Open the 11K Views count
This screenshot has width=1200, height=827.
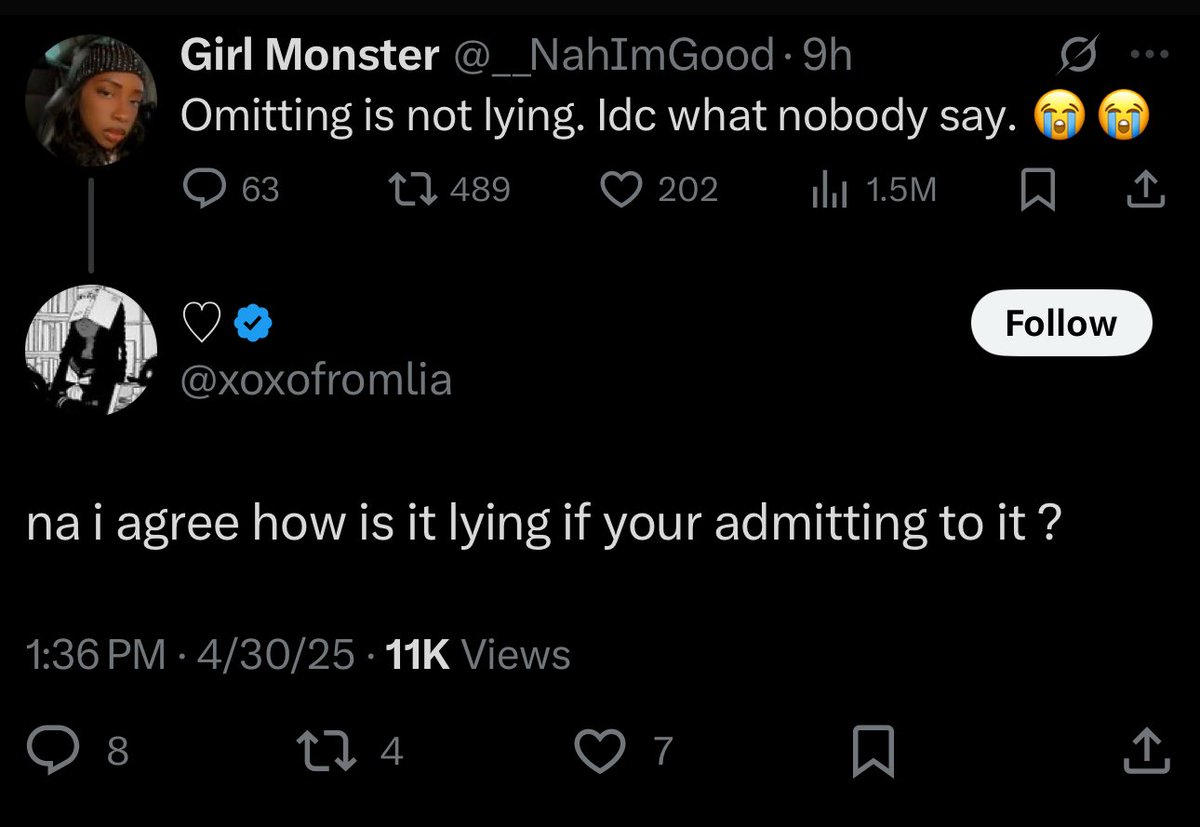pos(477,655)
